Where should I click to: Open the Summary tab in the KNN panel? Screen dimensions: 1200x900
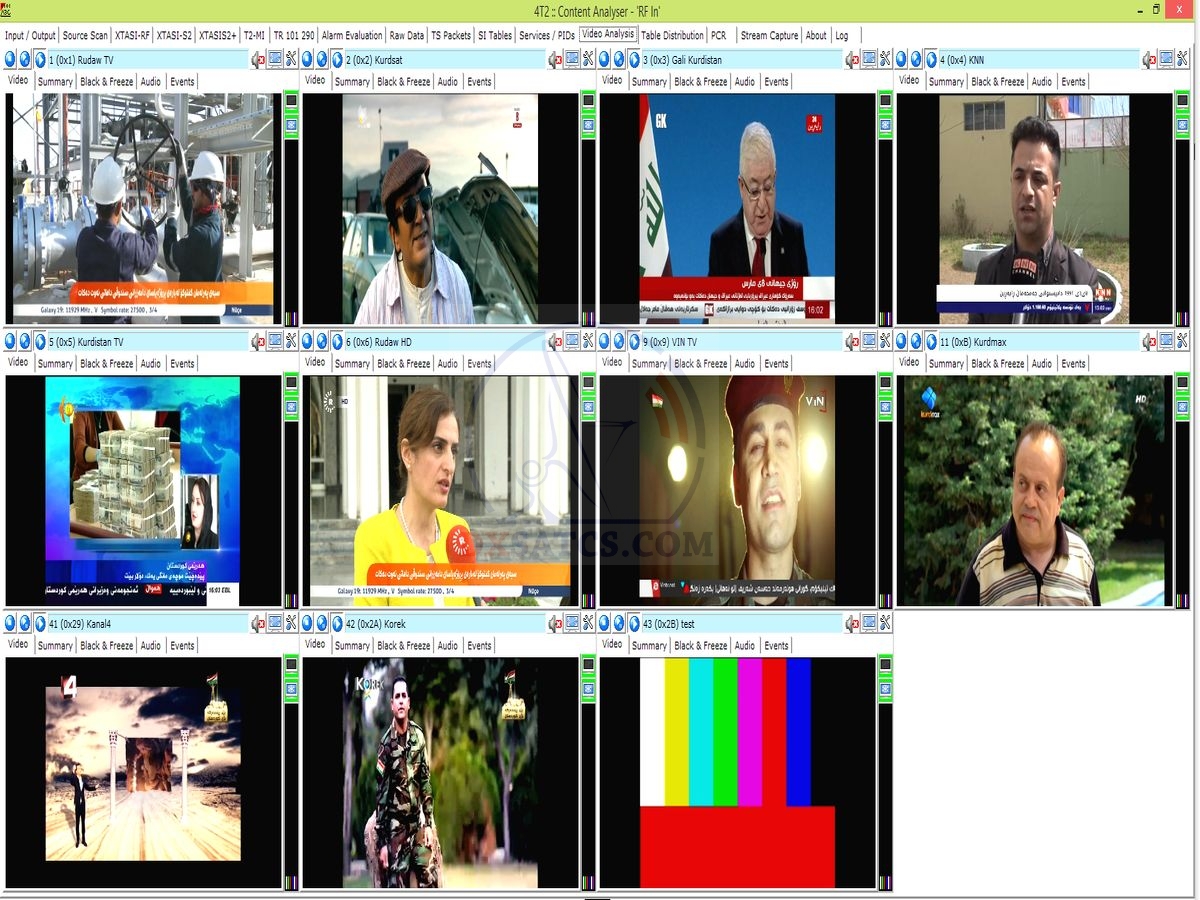[x=946, y=82]
